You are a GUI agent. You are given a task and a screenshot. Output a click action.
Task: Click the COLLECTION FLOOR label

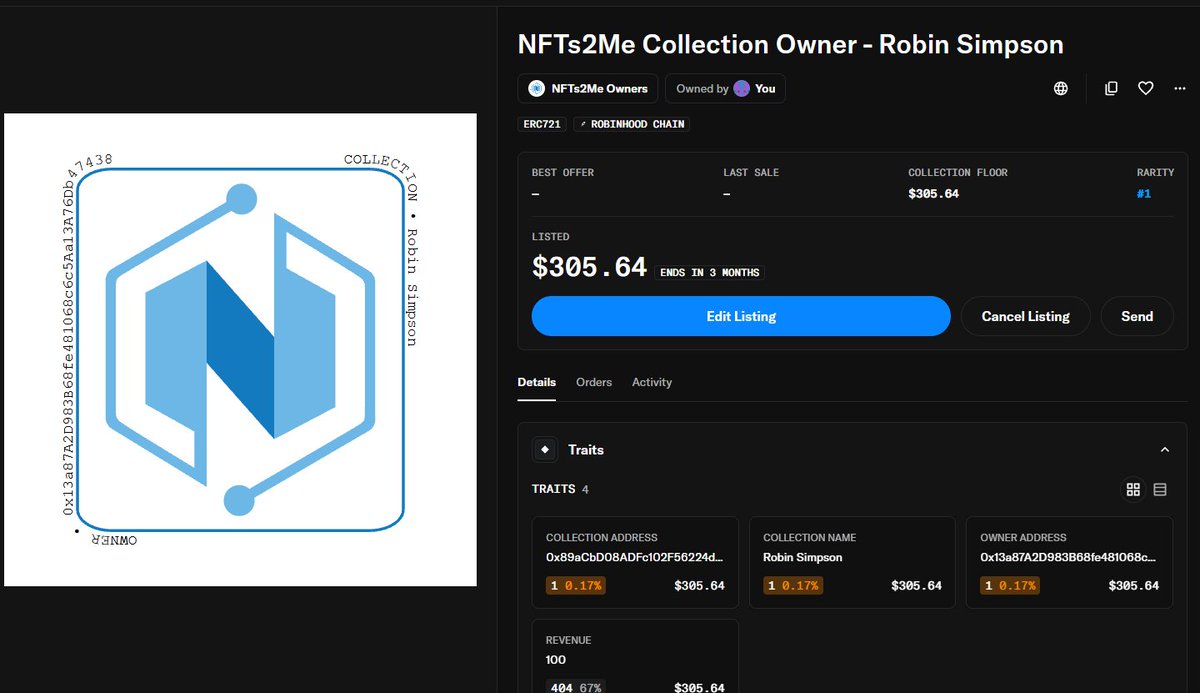pos(958,173)
